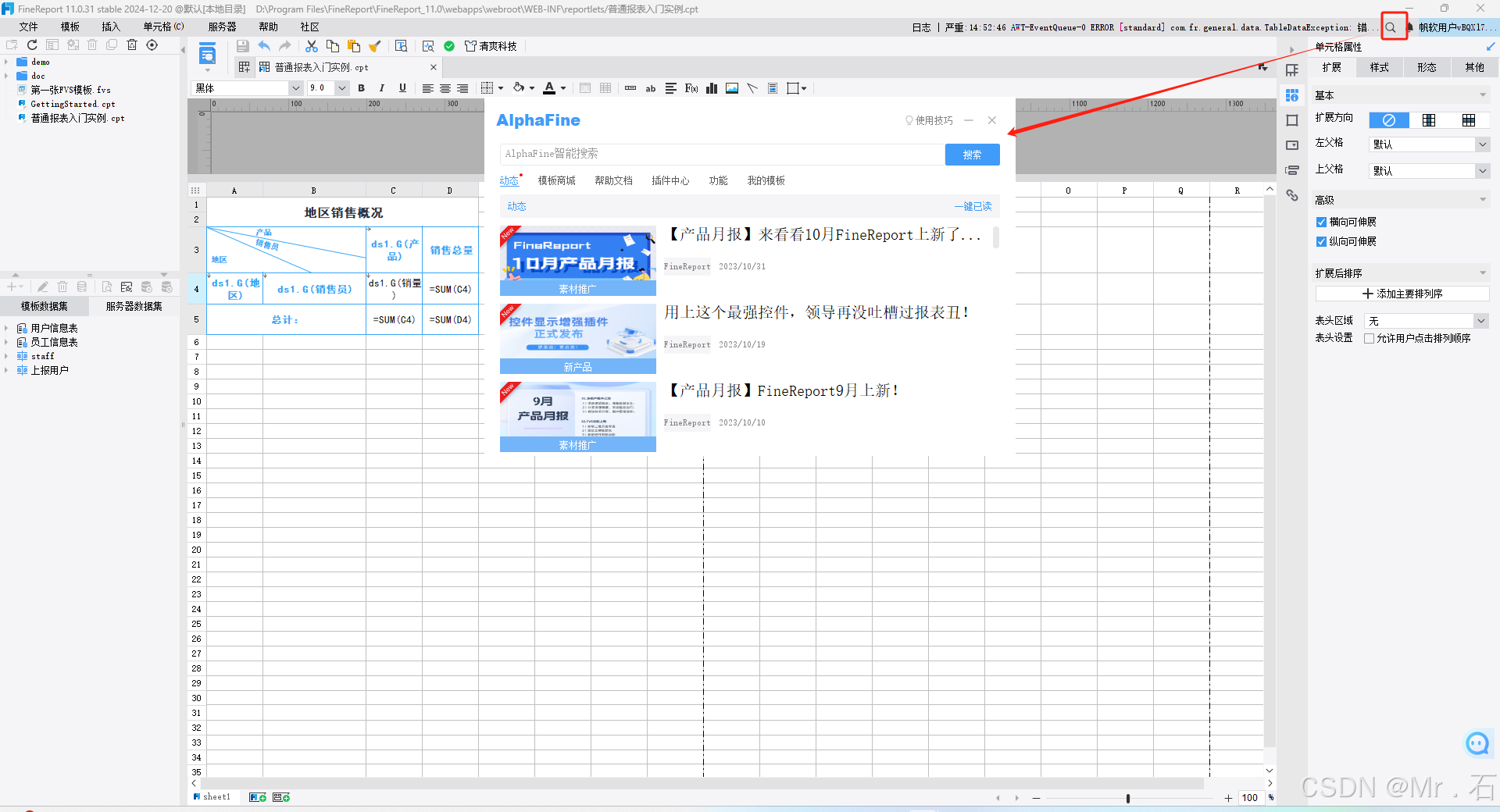Viewport: 1500px width, 812px height.
Task: Click the 使用技巧 link in AlphaFine
Action: (x=929, y=121)
